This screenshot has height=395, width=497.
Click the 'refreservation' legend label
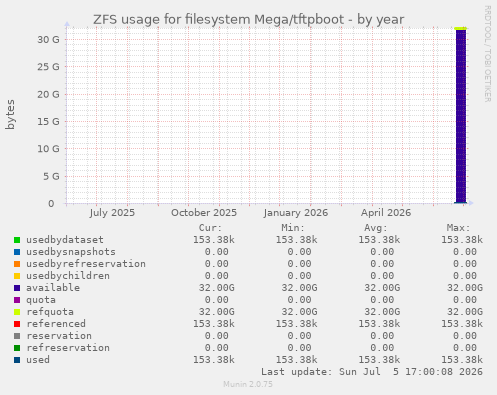click(x=68, y=348)
